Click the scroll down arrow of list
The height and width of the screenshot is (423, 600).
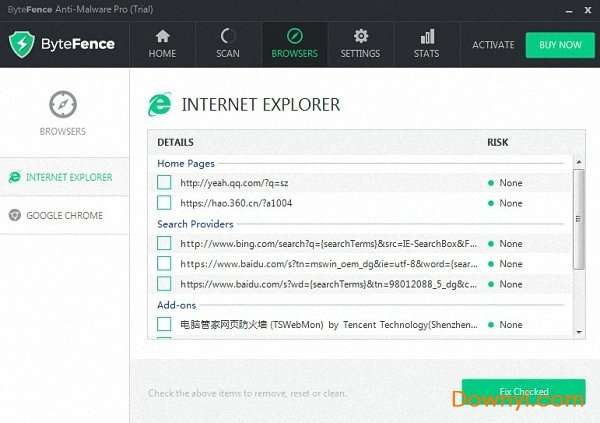click(x=579, y=332)
